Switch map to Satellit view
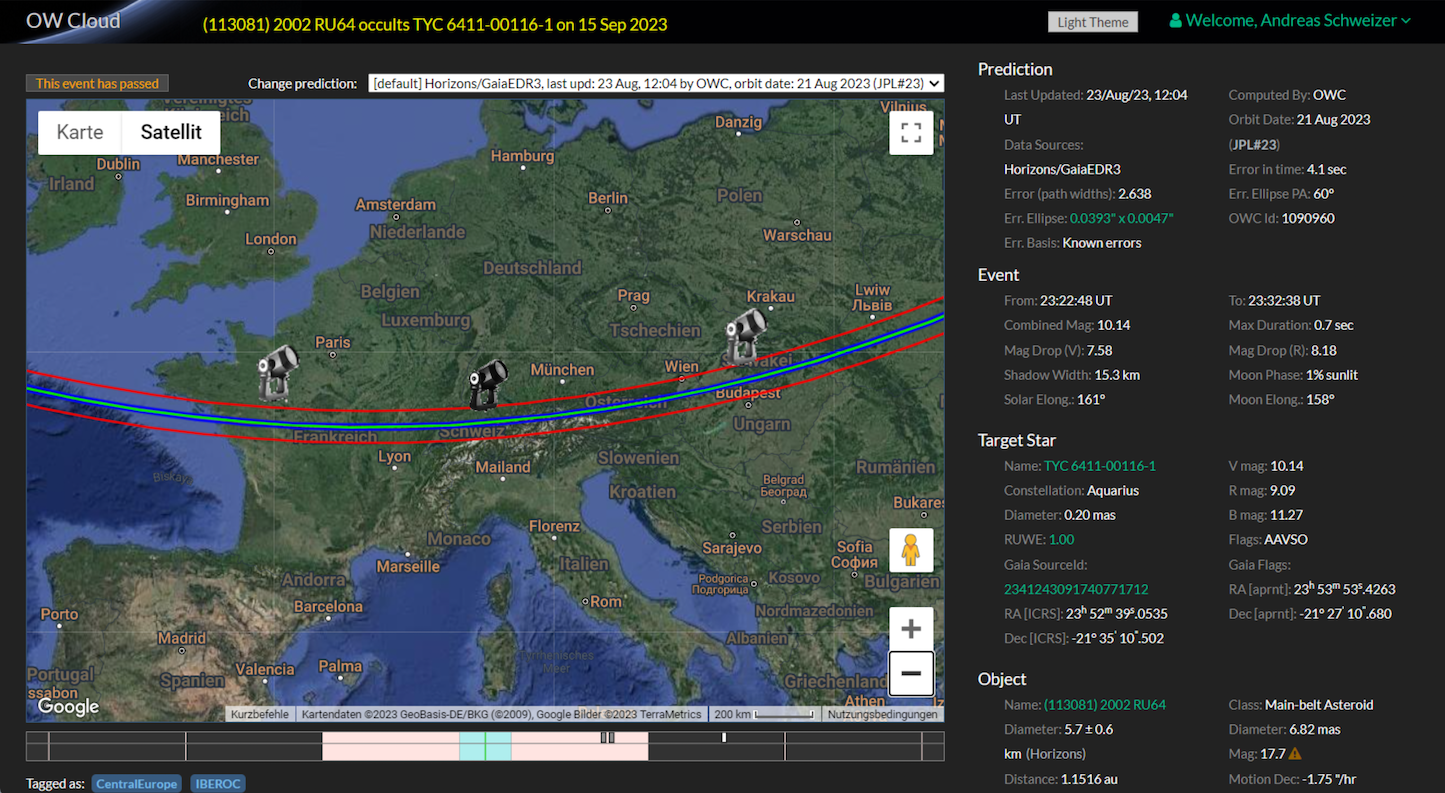Screen dimensions: 1445x793 171,132
